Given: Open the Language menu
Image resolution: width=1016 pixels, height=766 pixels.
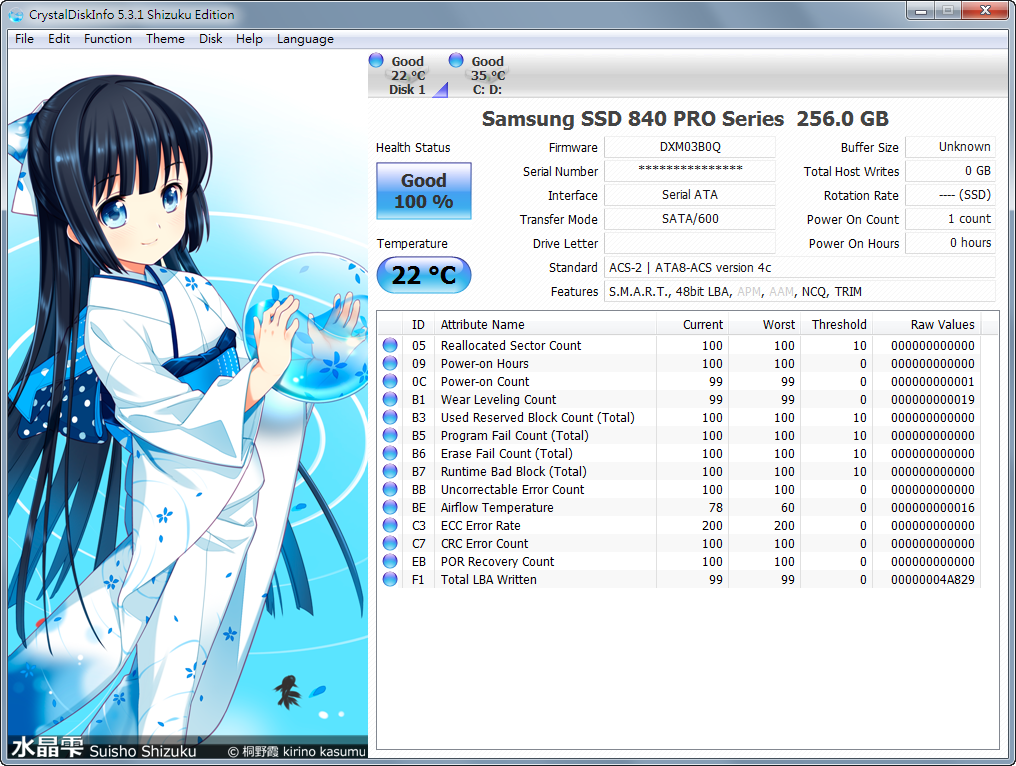Looking at the screenshot, I should click(305, 39).
